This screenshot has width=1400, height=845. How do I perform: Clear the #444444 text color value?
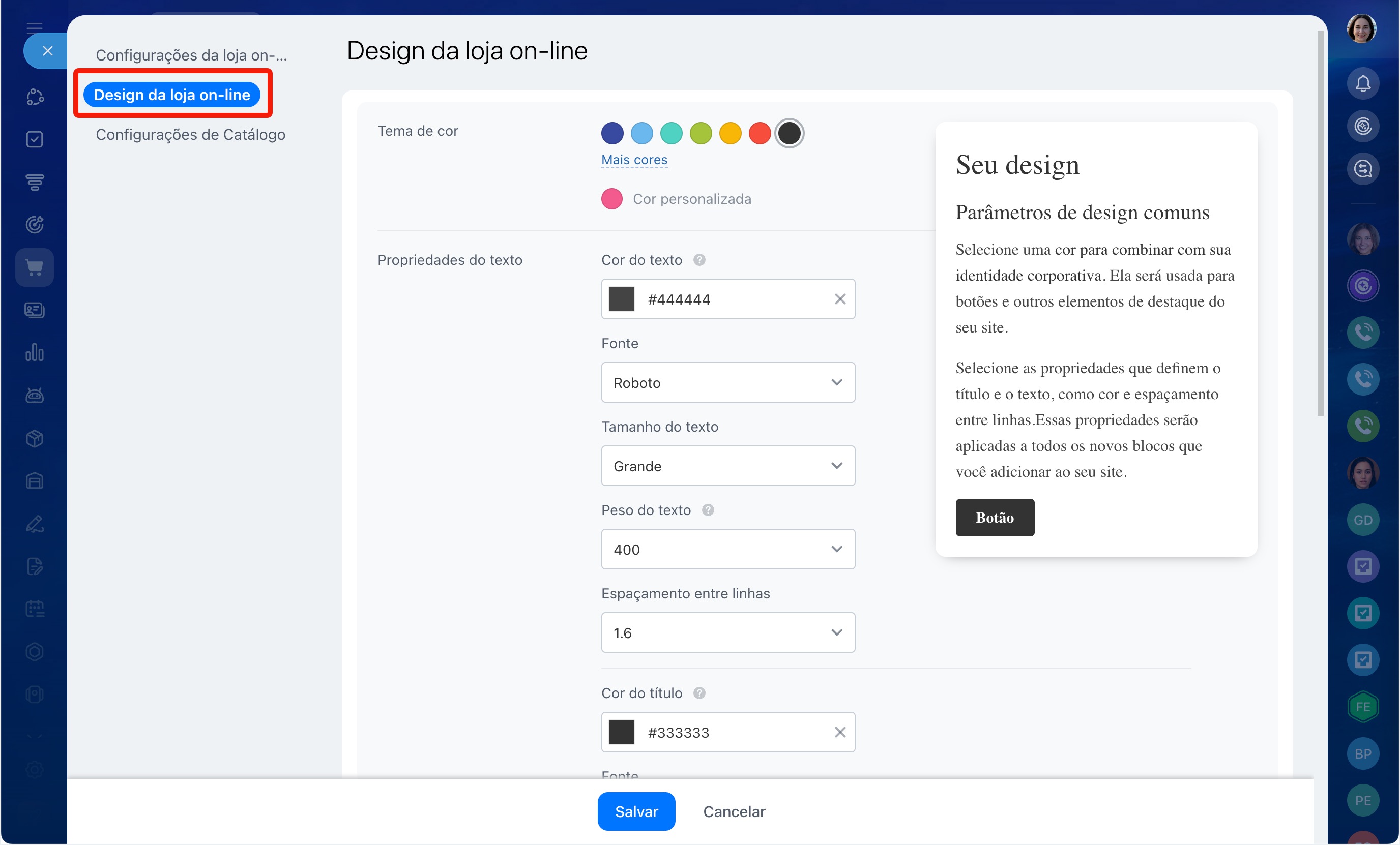click(839, 299)
